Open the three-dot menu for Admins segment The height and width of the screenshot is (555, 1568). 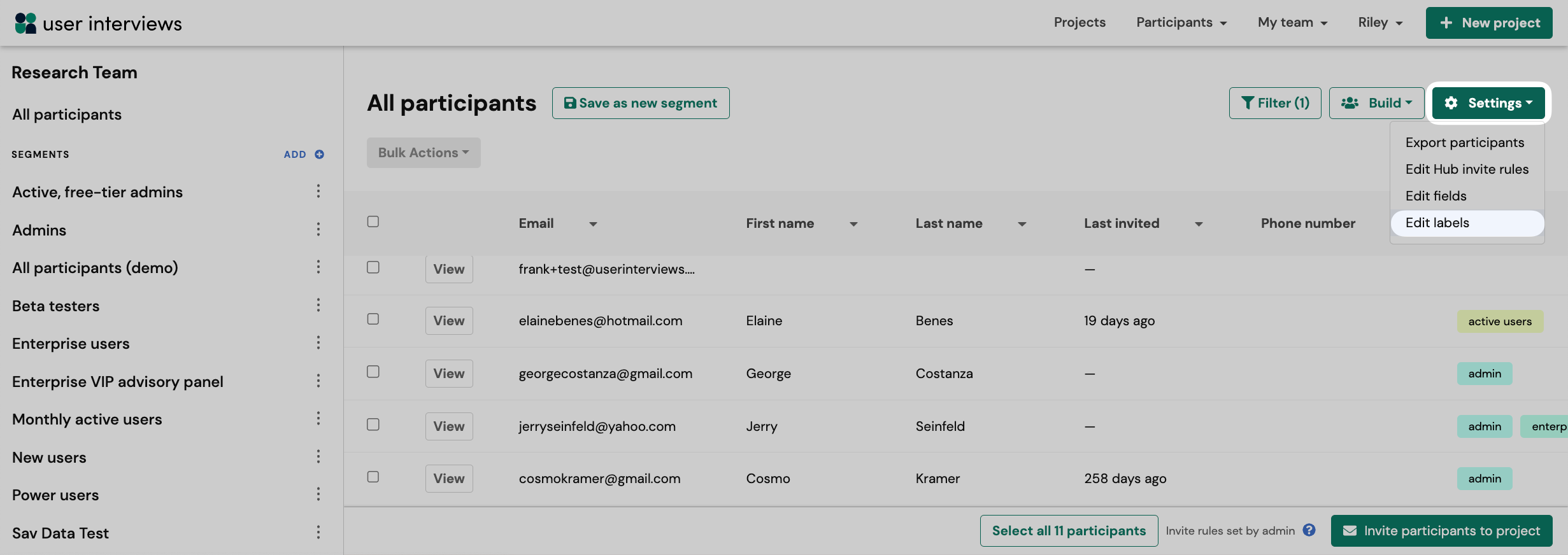click(x=318, y=229)
